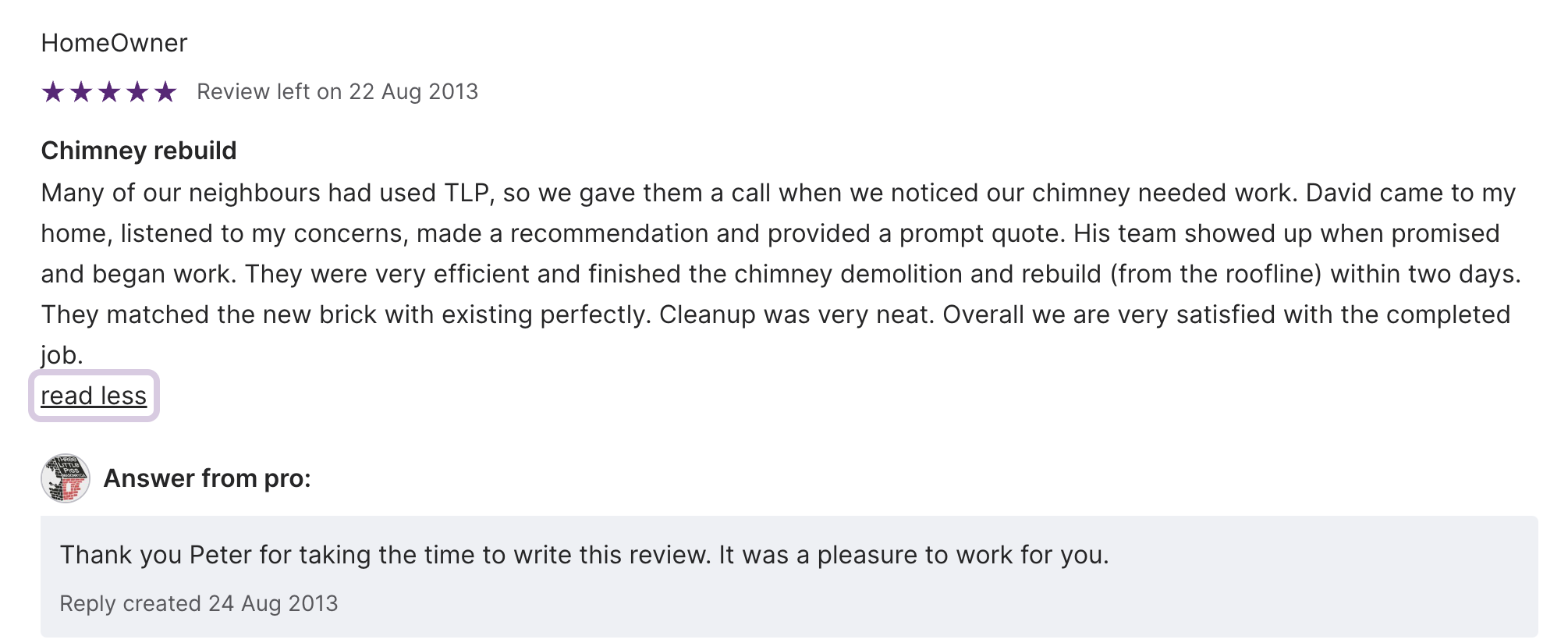Click the "Answer from pro:" heading
The image size is (1568, 643).
(x=207, y=478)
